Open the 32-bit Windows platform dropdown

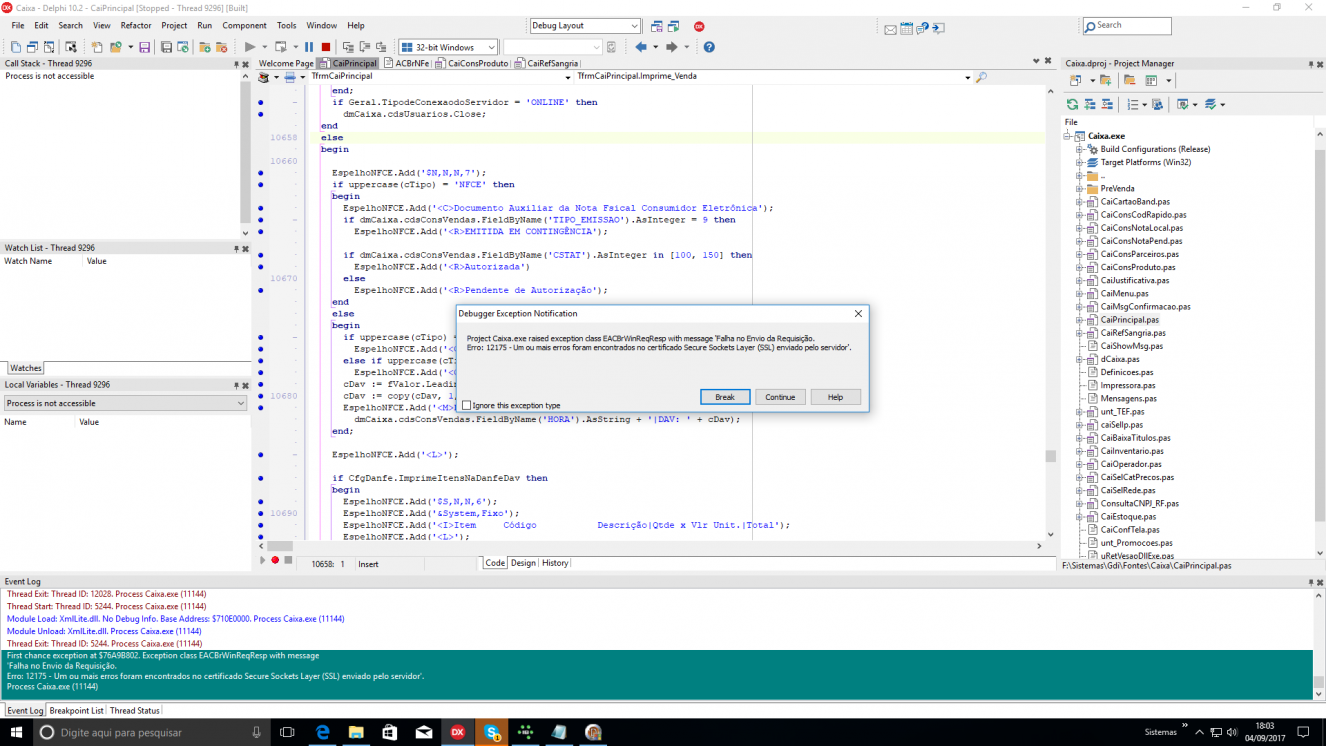tap(448, 47)
